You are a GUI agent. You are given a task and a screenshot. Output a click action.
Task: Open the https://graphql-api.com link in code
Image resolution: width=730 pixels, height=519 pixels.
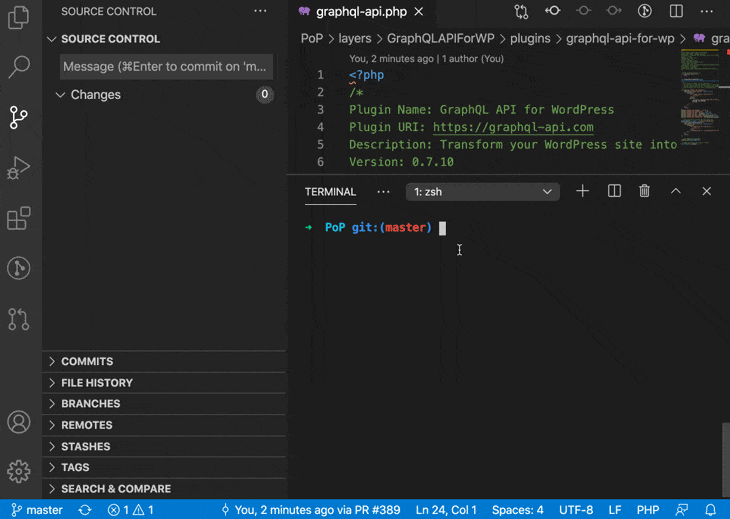513,127
